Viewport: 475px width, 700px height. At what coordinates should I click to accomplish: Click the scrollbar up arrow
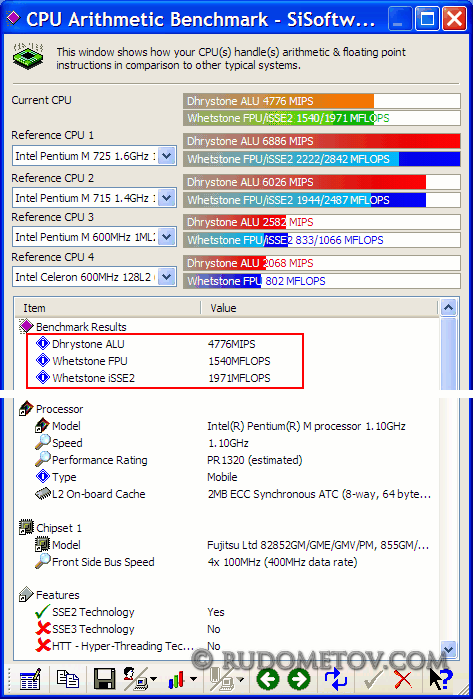coord(448,308)
